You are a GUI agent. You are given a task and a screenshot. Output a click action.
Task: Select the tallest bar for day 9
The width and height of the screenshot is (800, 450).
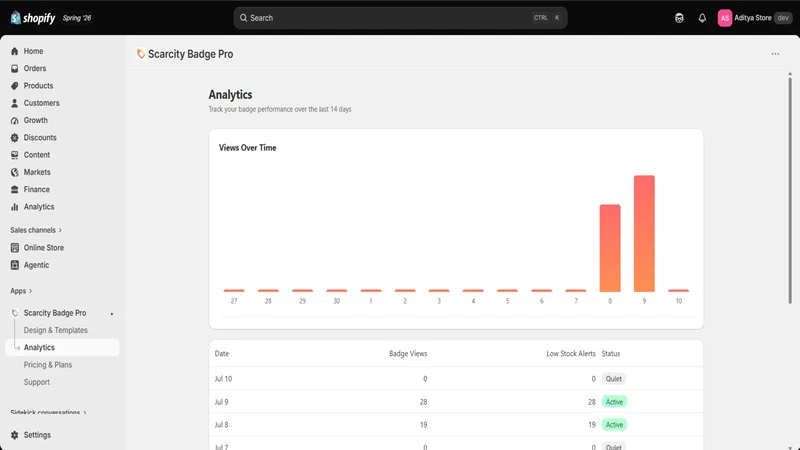point(644,234)
